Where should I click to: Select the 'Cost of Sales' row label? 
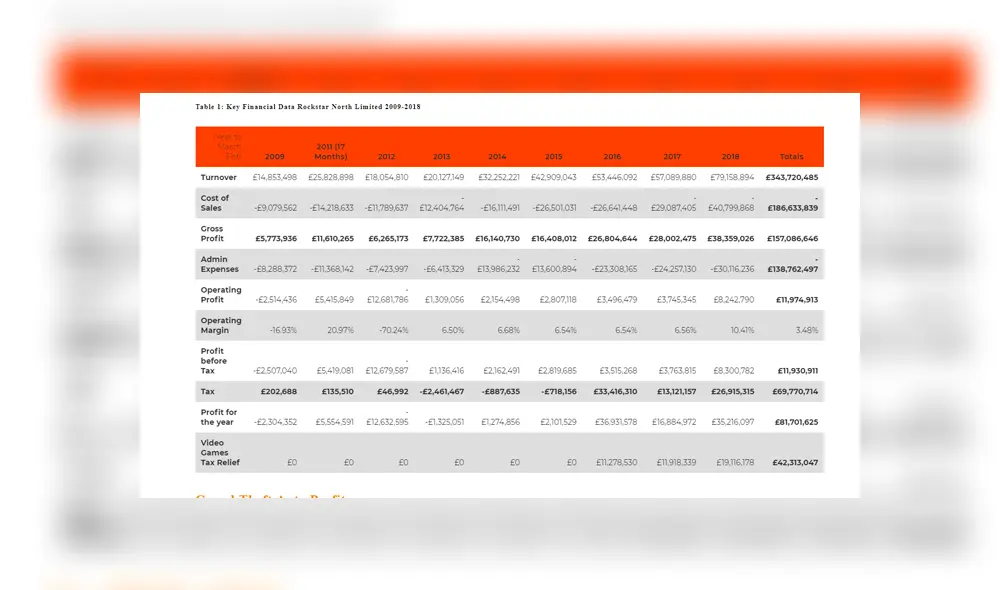click(215, 203)
